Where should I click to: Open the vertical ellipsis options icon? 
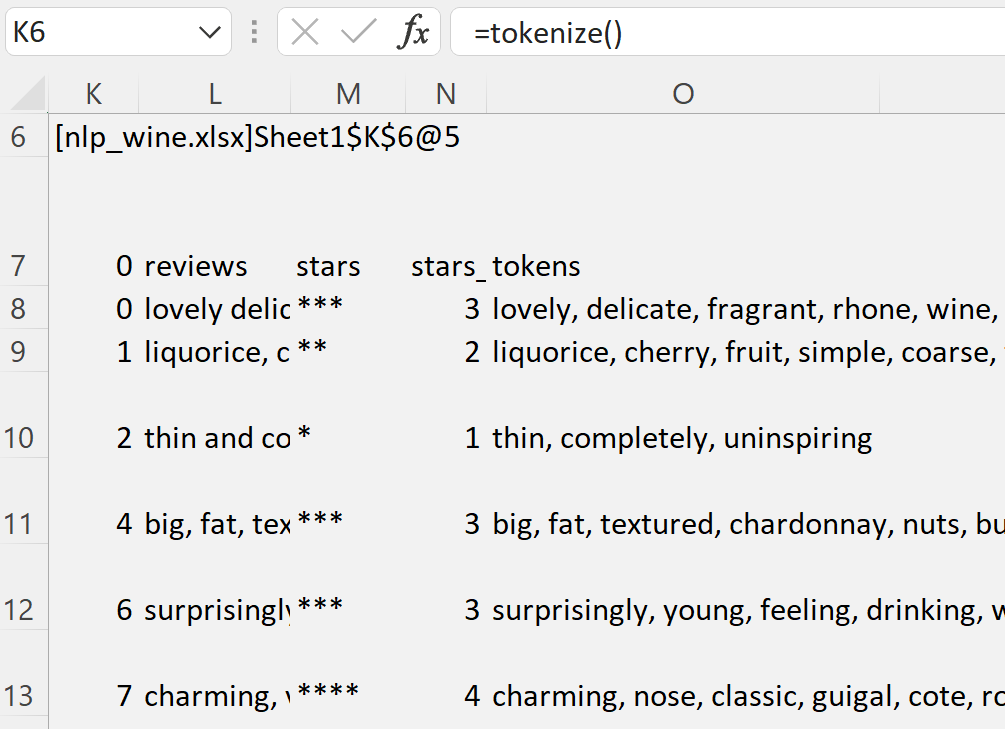click(x=253, y=31)
